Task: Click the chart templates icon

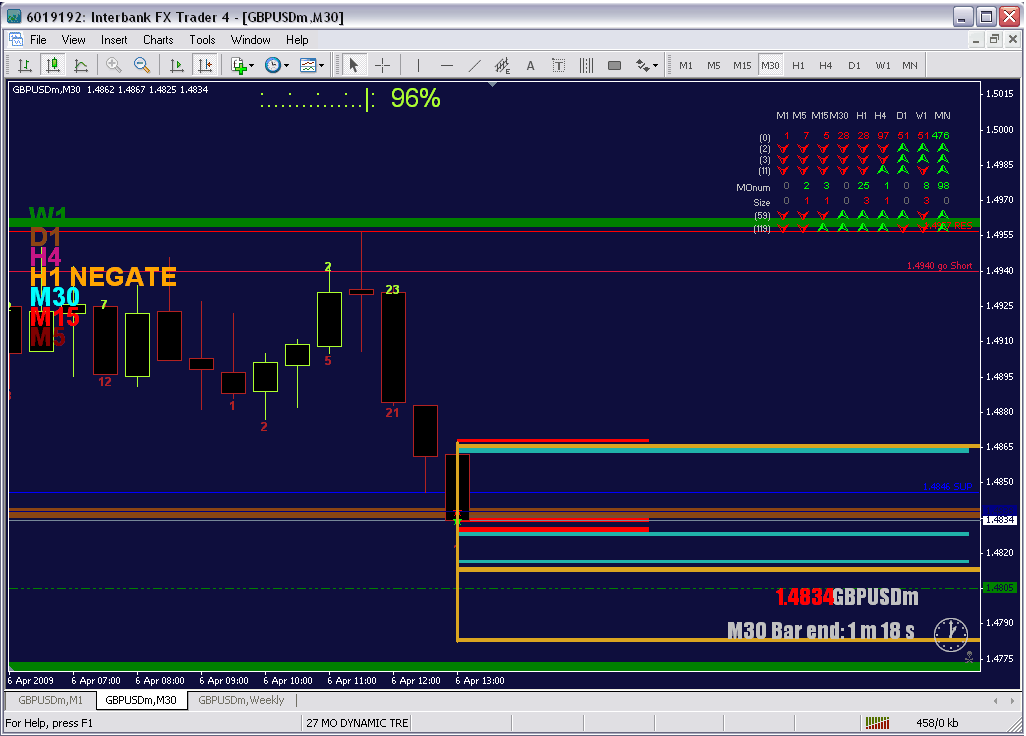Action: (x=308, y=65)
